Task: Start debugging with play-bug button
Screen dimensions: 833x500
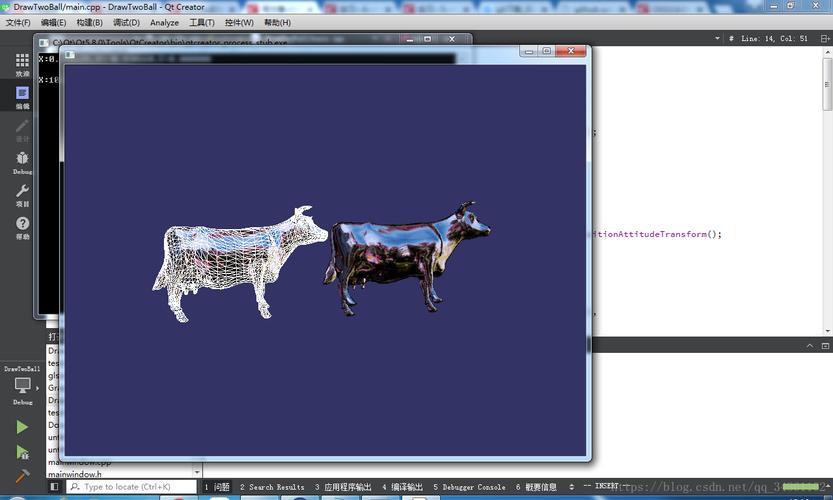Action: (22, 452)
